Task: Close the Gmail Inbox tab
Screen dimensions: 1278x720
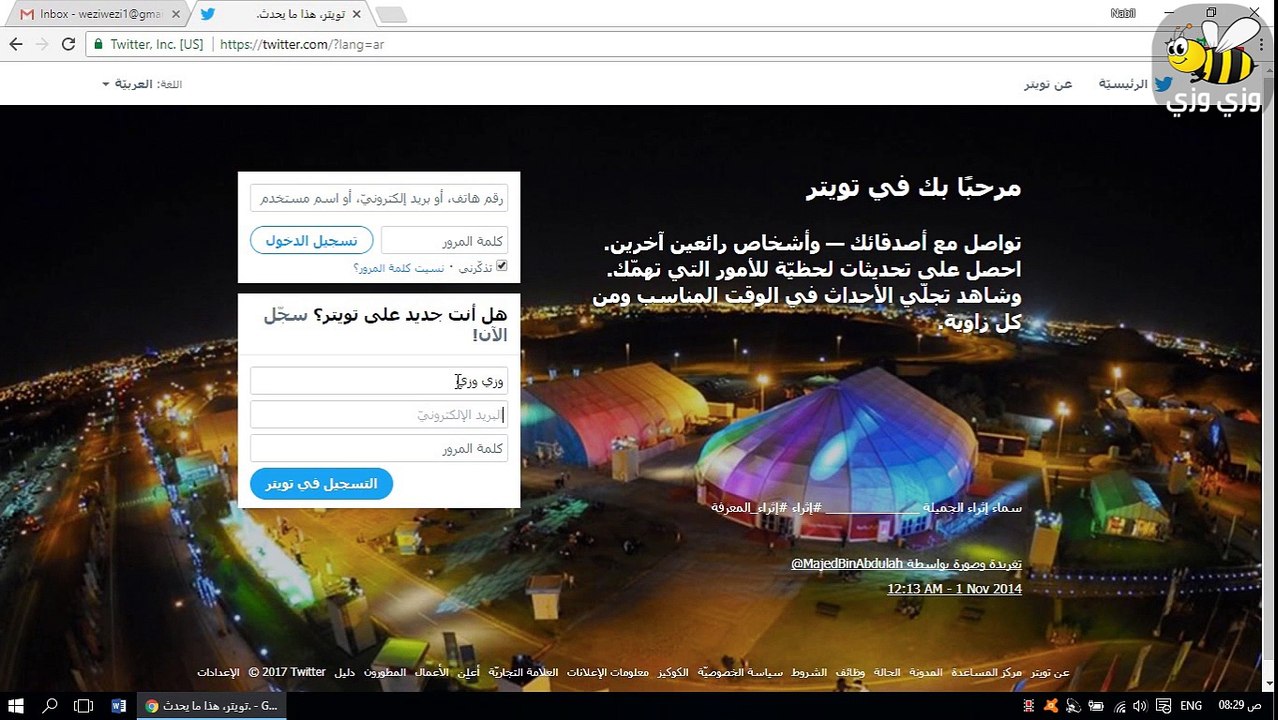Action: click(x=176, y=14)
